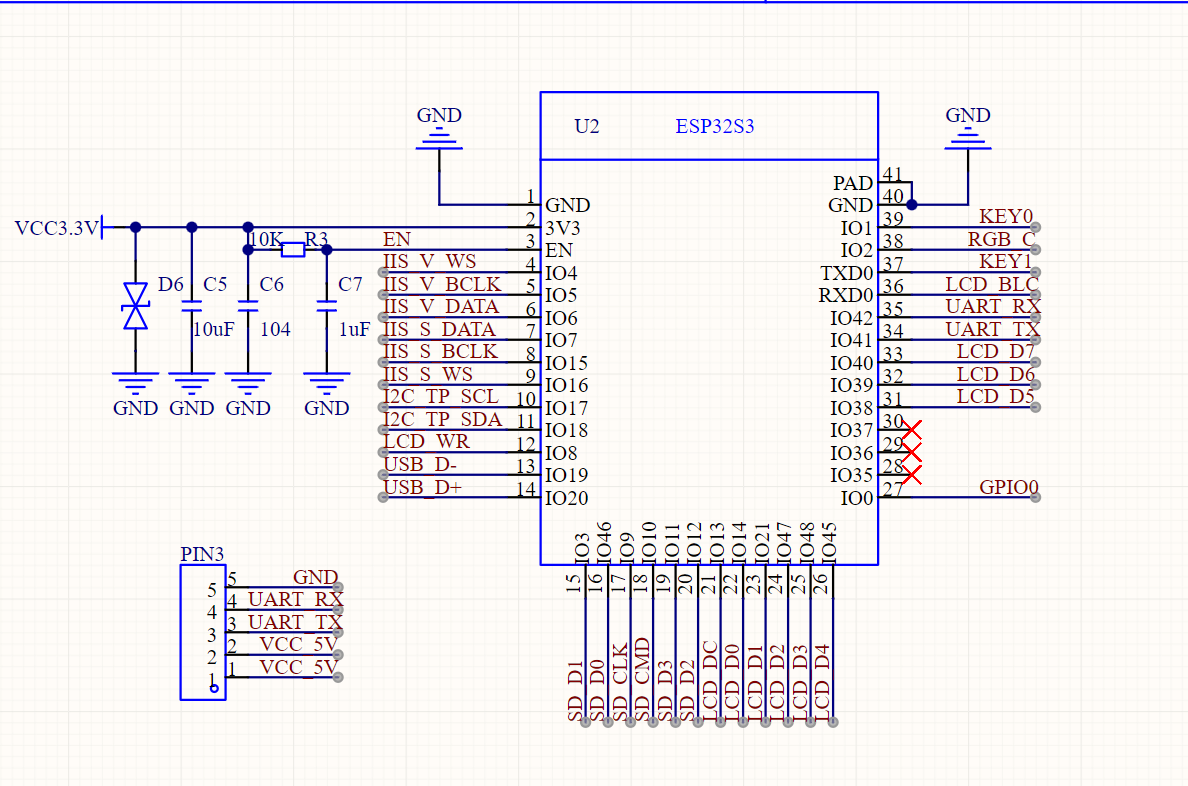Select the GPIO0 net label

pos(1008,487)
